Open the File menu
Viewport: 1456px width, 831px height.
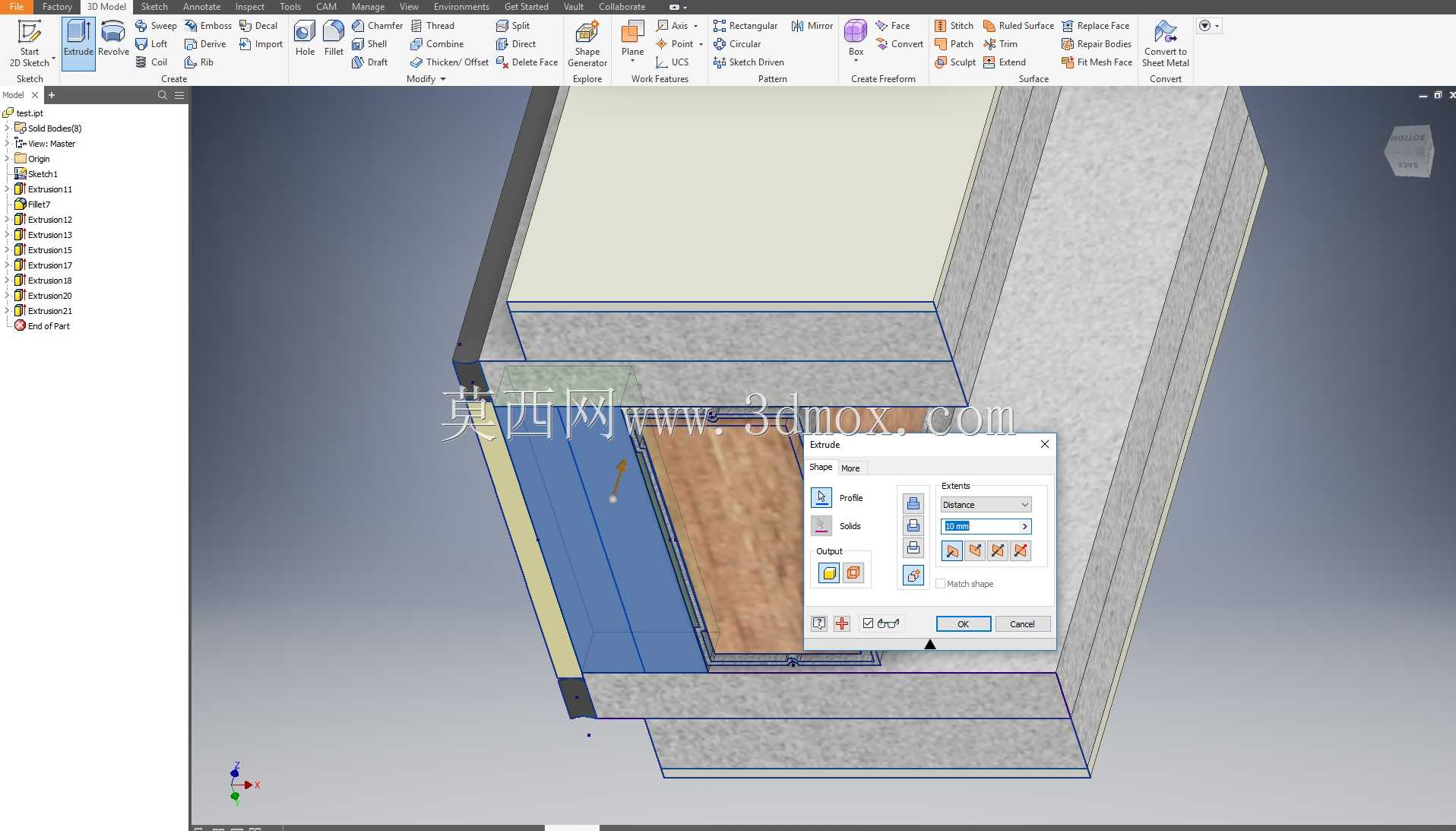(x=17, y=7)
